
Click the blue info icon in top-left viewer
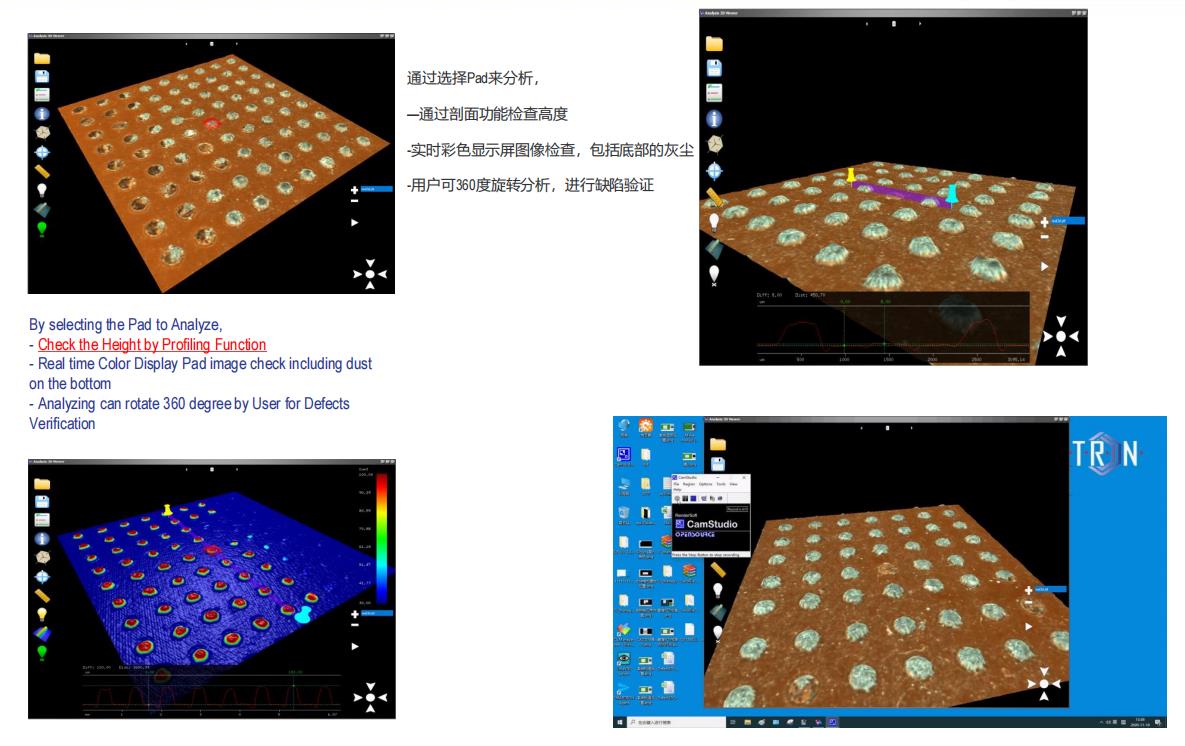tap(42, 114)
